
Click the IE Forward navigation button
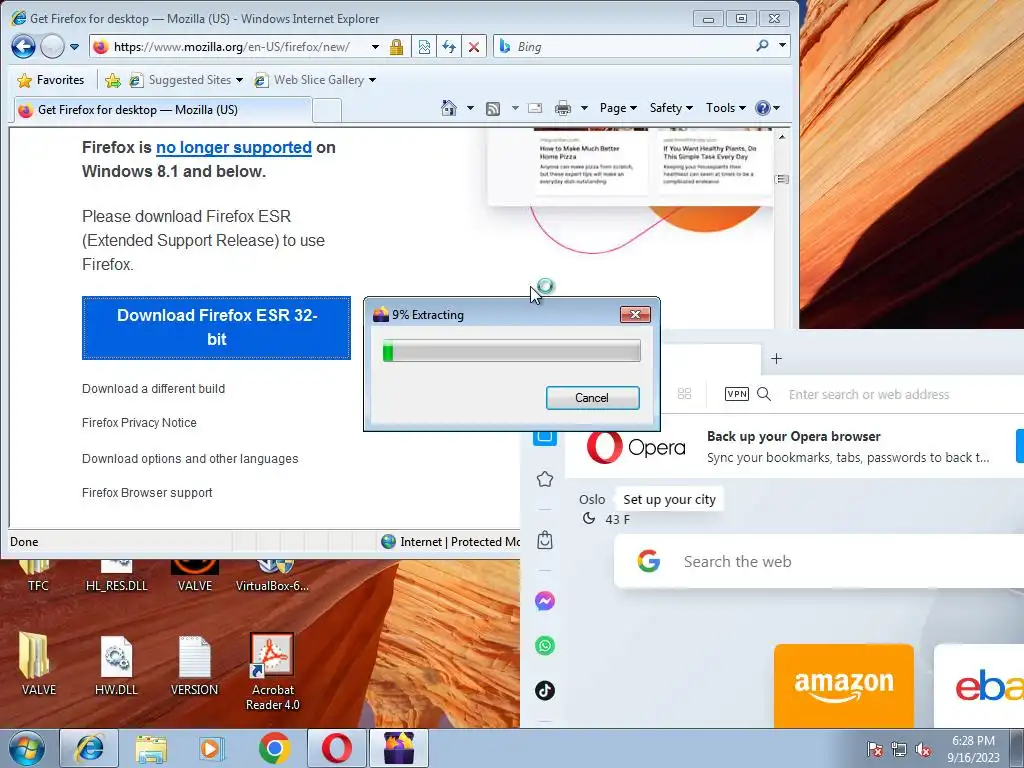(52, 46)
